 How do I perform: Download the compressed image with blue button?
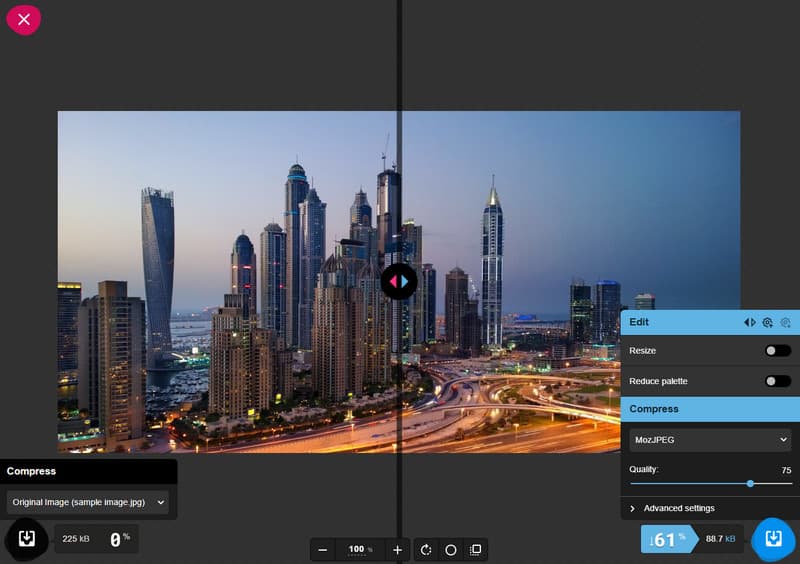tap(773, 539)
